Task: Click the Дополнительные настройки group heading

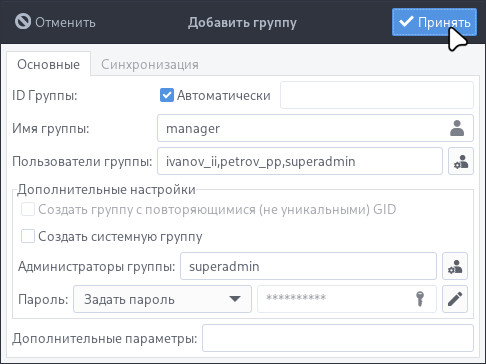Action: click(x=106, y=189)
